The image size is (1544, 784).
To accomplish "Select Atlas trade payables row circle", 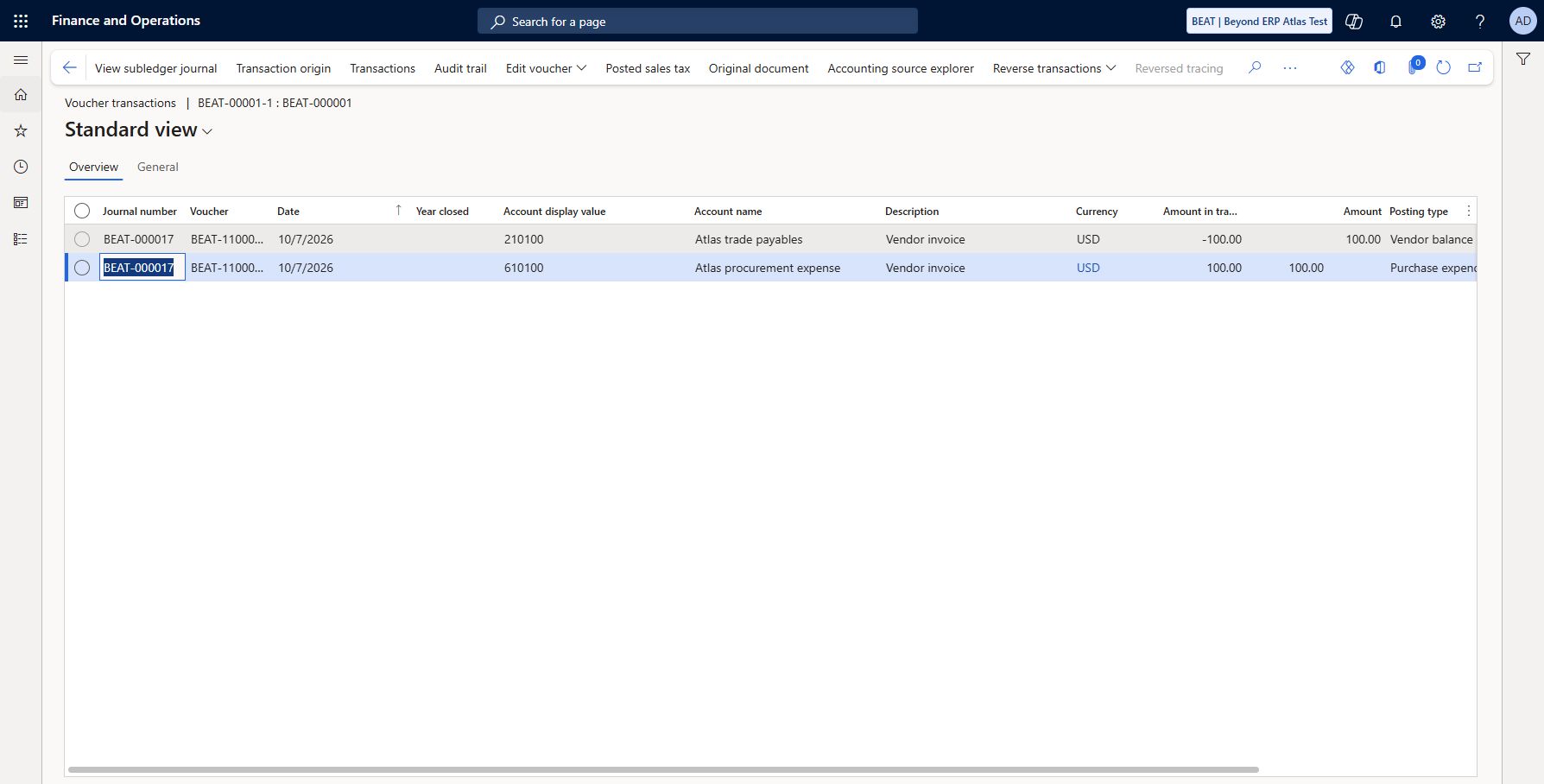I will [82, 239].
